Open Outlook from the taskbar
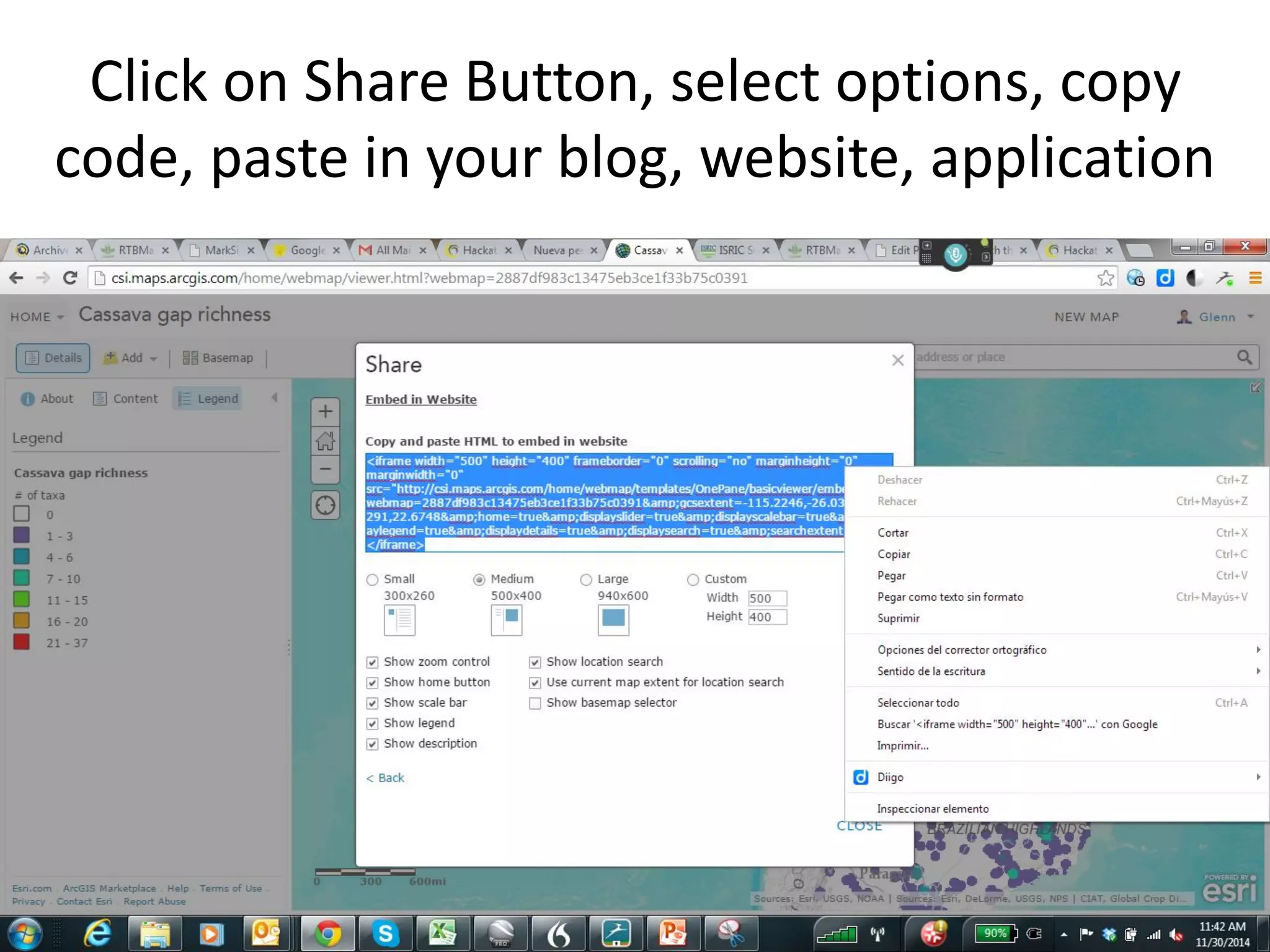The height and width of the screenshot is (952, 1270). click(x=265, y=933)
